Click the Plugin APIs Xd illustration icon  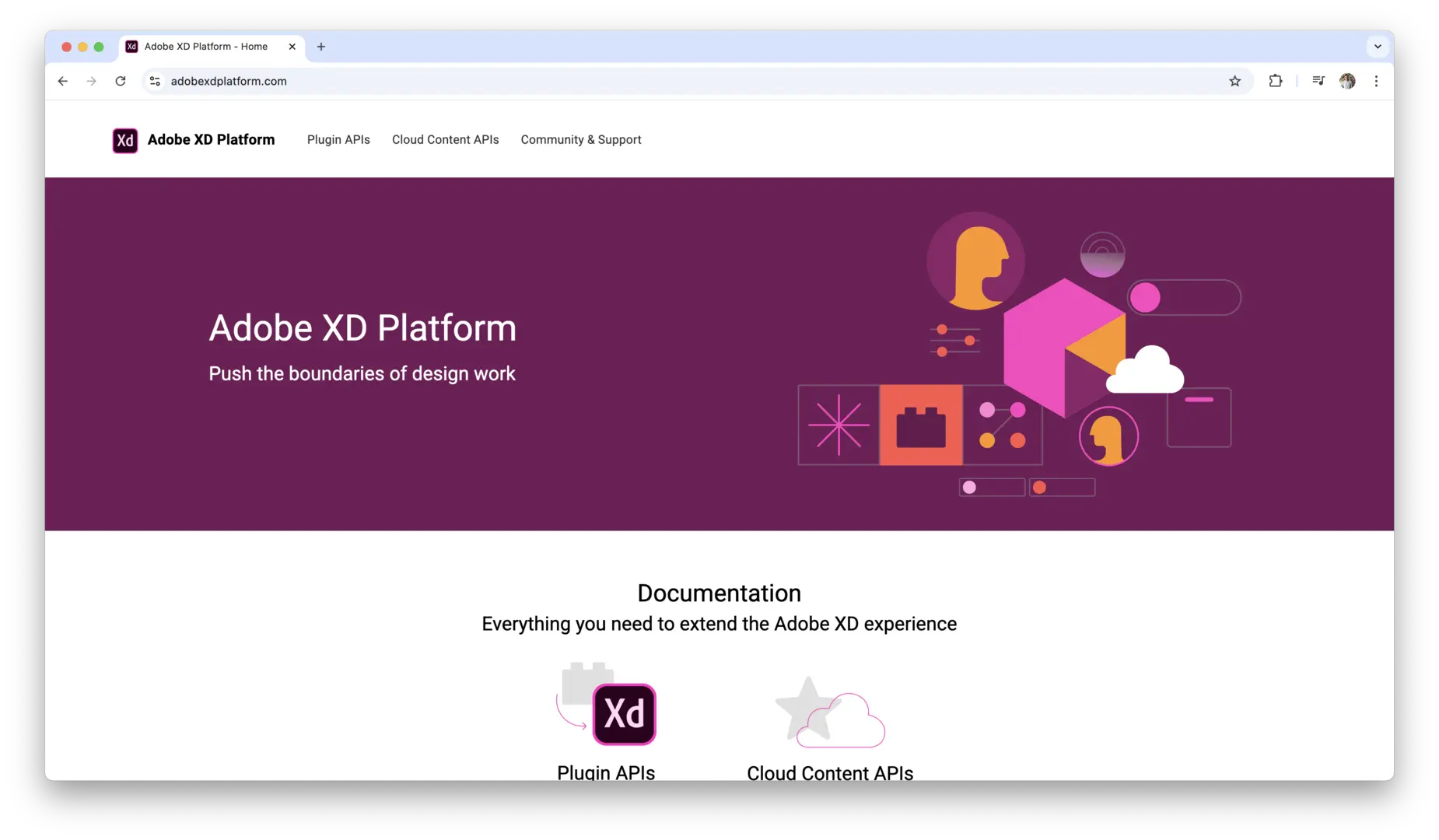[607, 704]
